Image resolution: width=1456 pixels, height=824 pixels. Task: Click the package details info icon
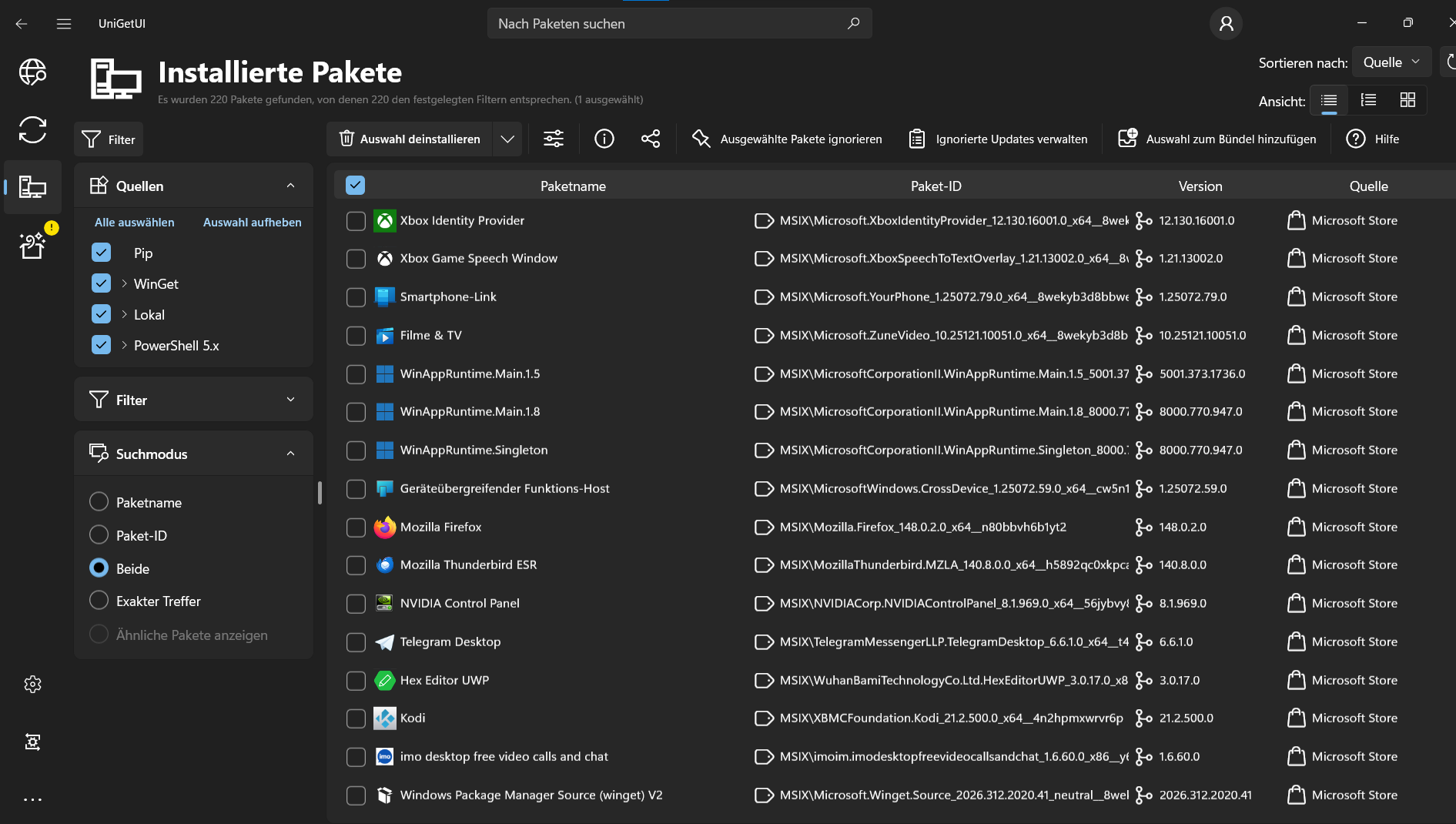click(x=604, y=139)
